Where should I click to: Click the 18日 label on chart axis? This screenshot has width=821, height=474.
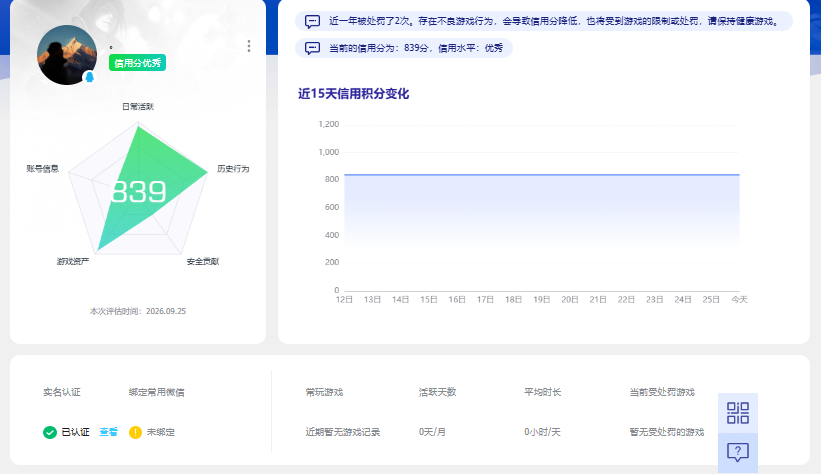[513, 300]
